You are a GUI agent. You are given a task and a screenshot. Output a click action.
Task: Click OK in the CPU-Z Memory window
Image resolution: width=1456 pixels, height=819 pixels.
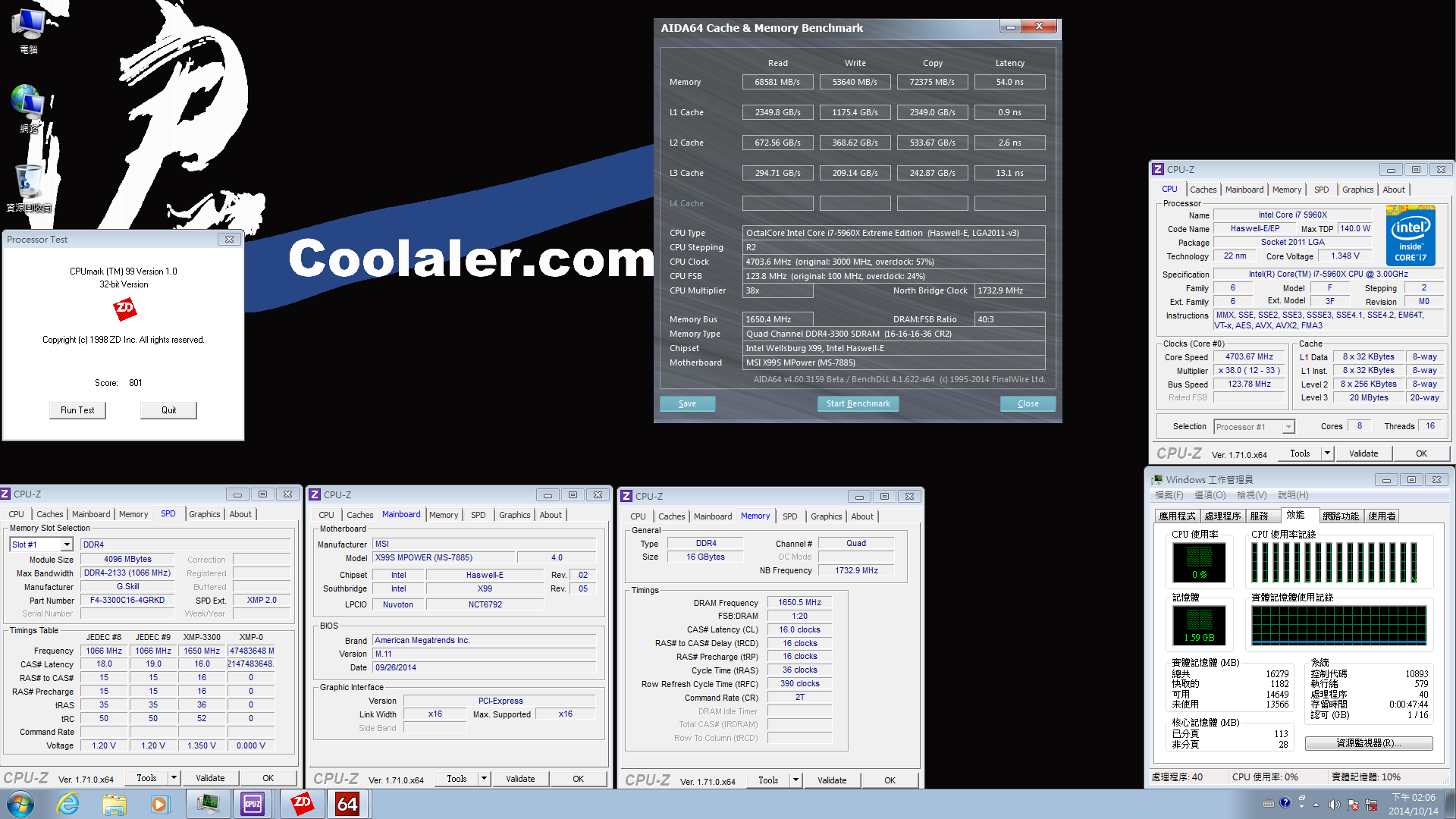(890, 780)
